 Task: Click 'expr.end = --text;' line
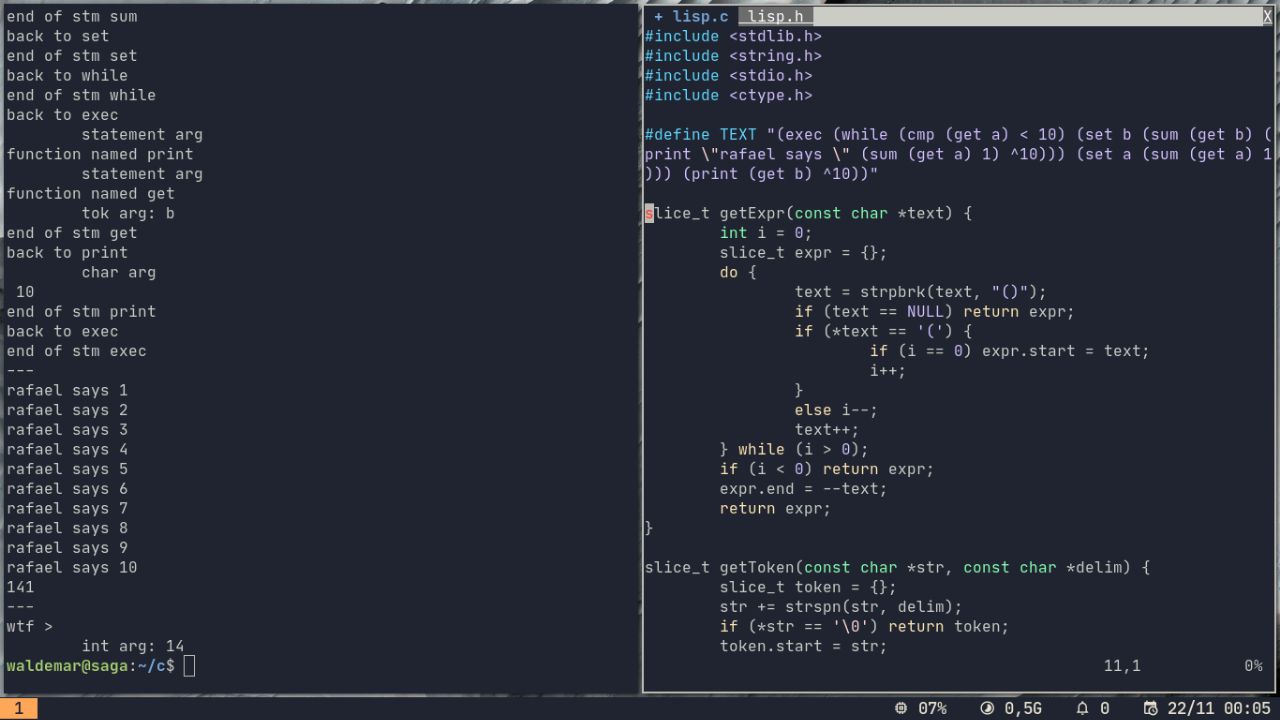[x=803, y=489]
